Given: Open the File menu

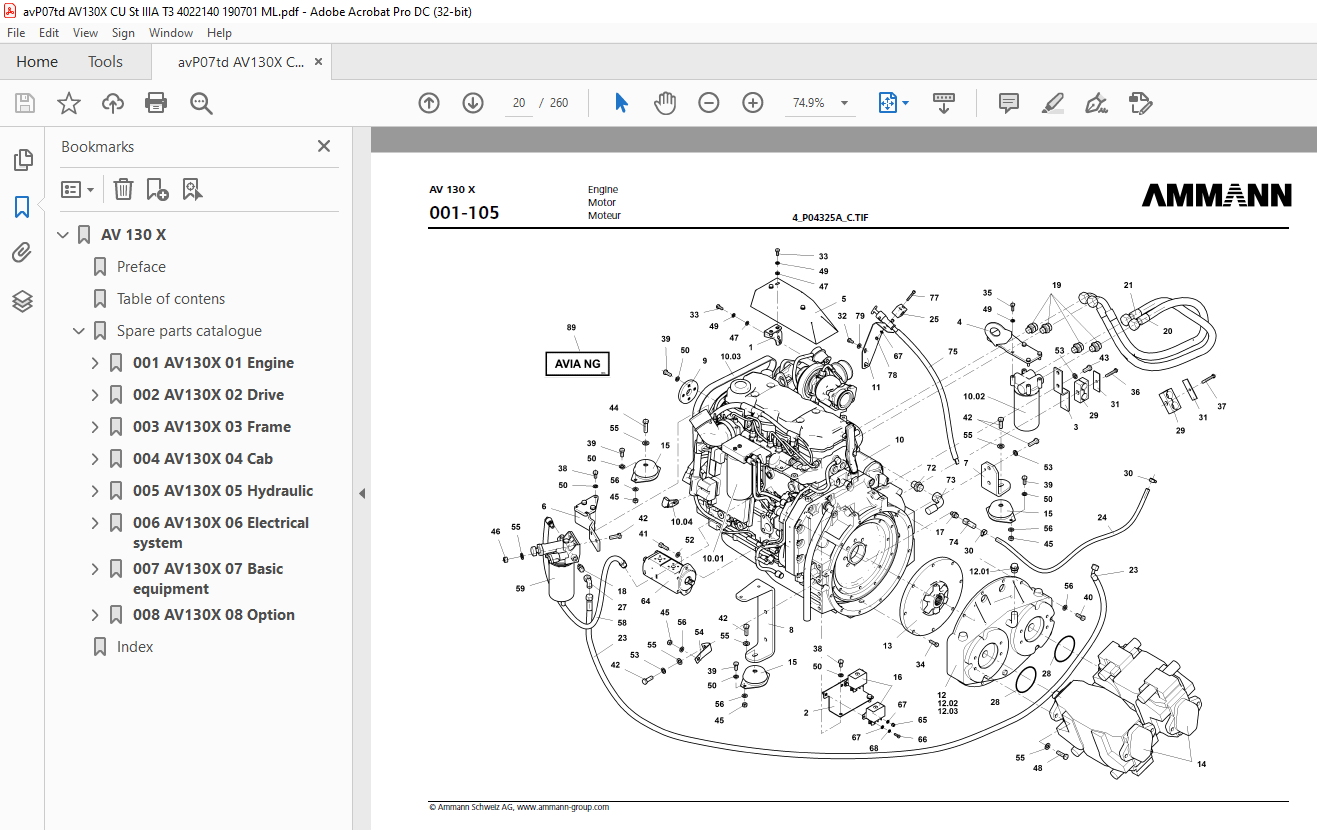Looking at the screenshot, I should click(16, 33).
